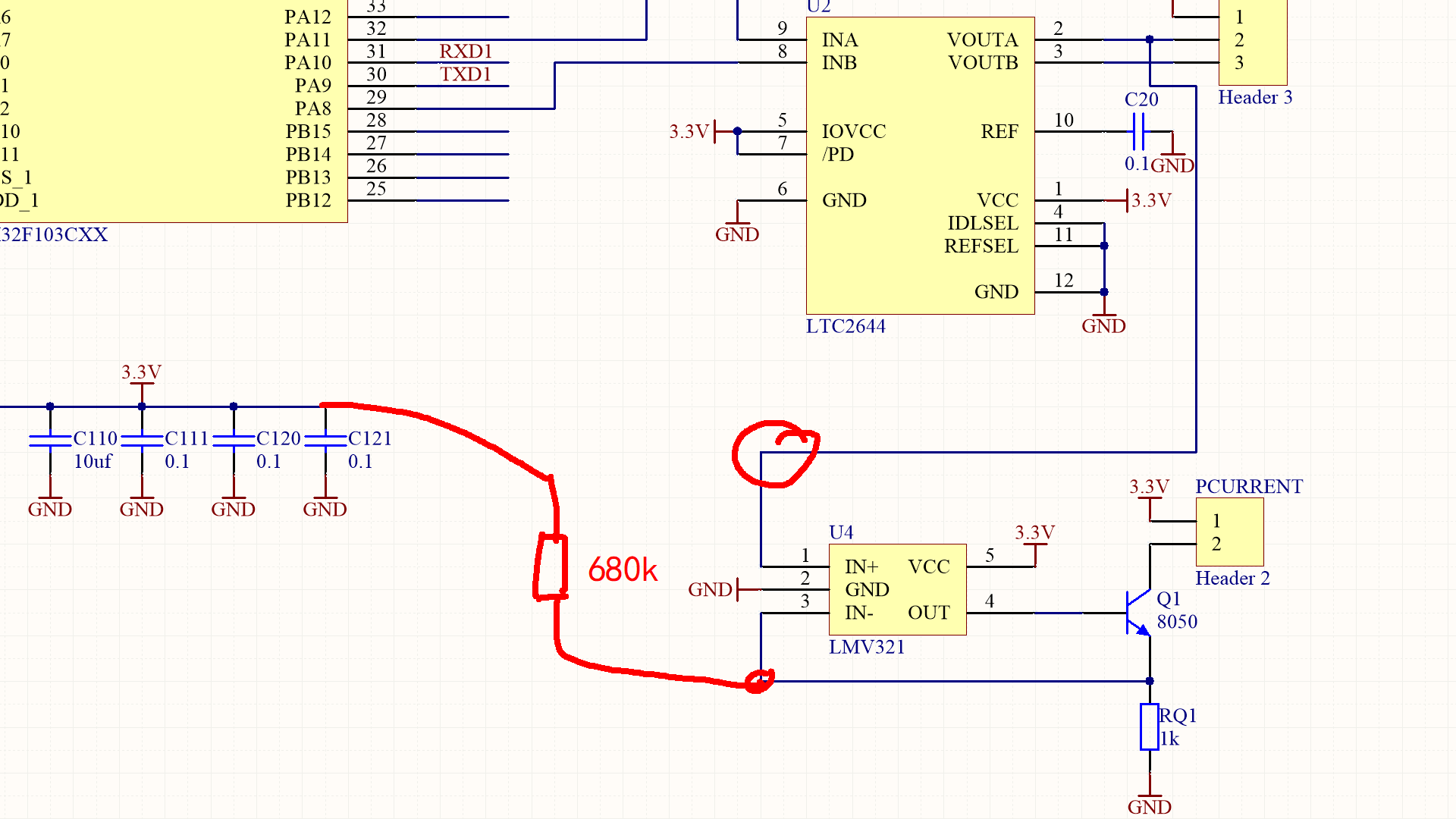Click the LMV321 op-amp component U4
Viewport: 1456px width, 819px height.
(897, 589)
